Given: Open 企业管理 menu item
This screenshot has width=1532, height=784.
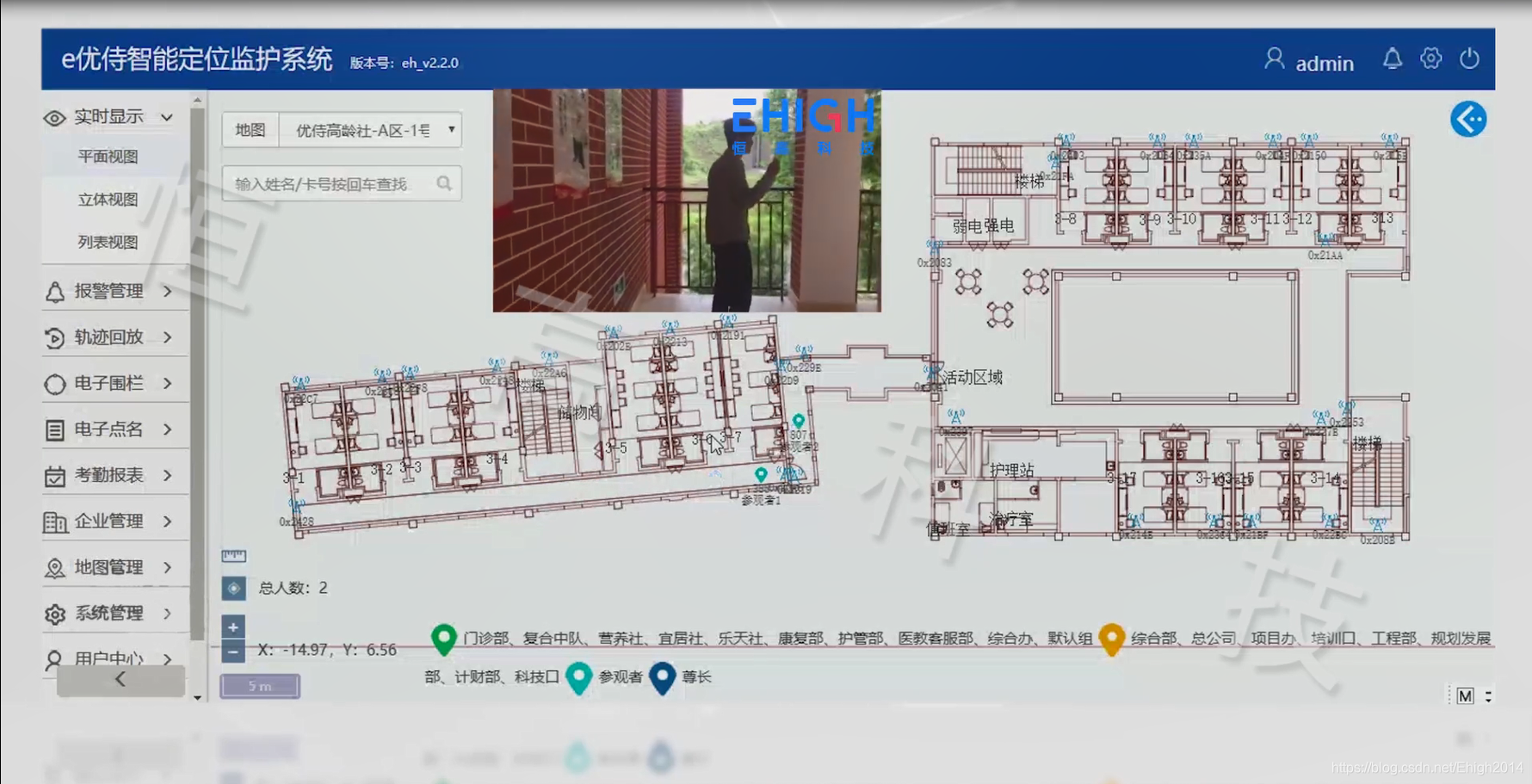Looking at the screenshot, I should click(x=115, y=522).
